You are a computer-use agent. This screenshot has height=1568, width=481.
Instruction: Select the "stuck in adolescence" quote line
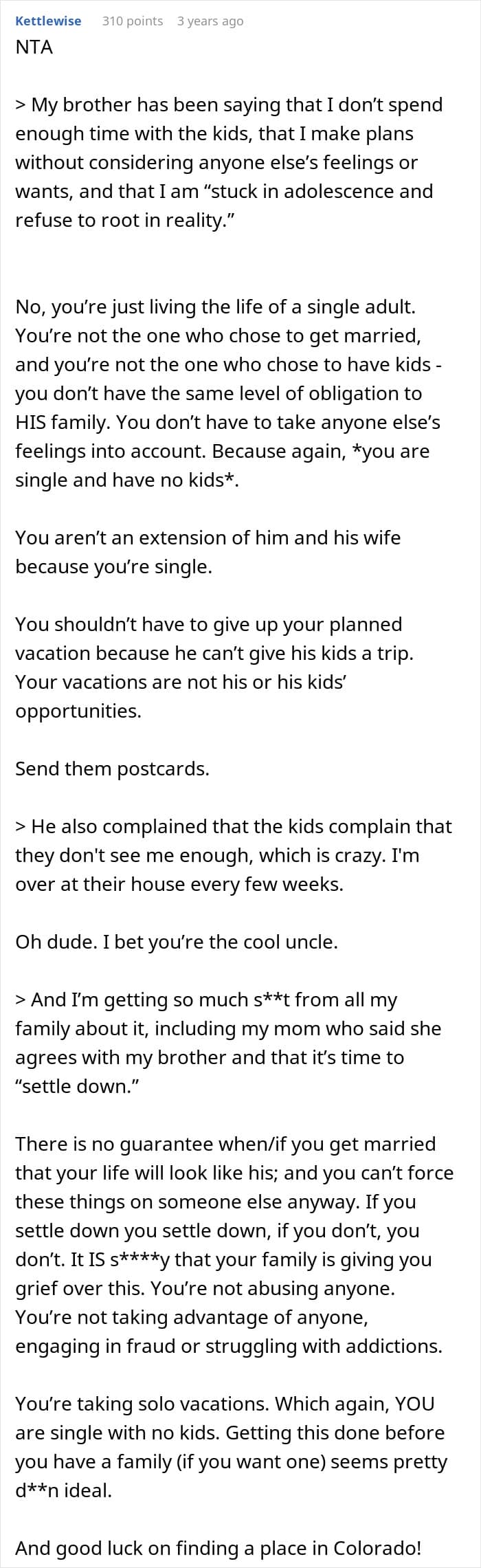(224, 192)
